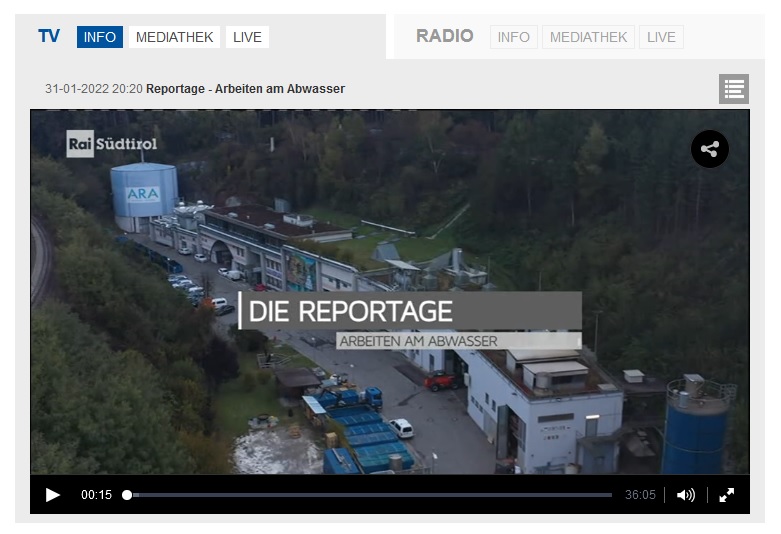
Task: Mute the video sound
Action: click(x=686, y=495)
